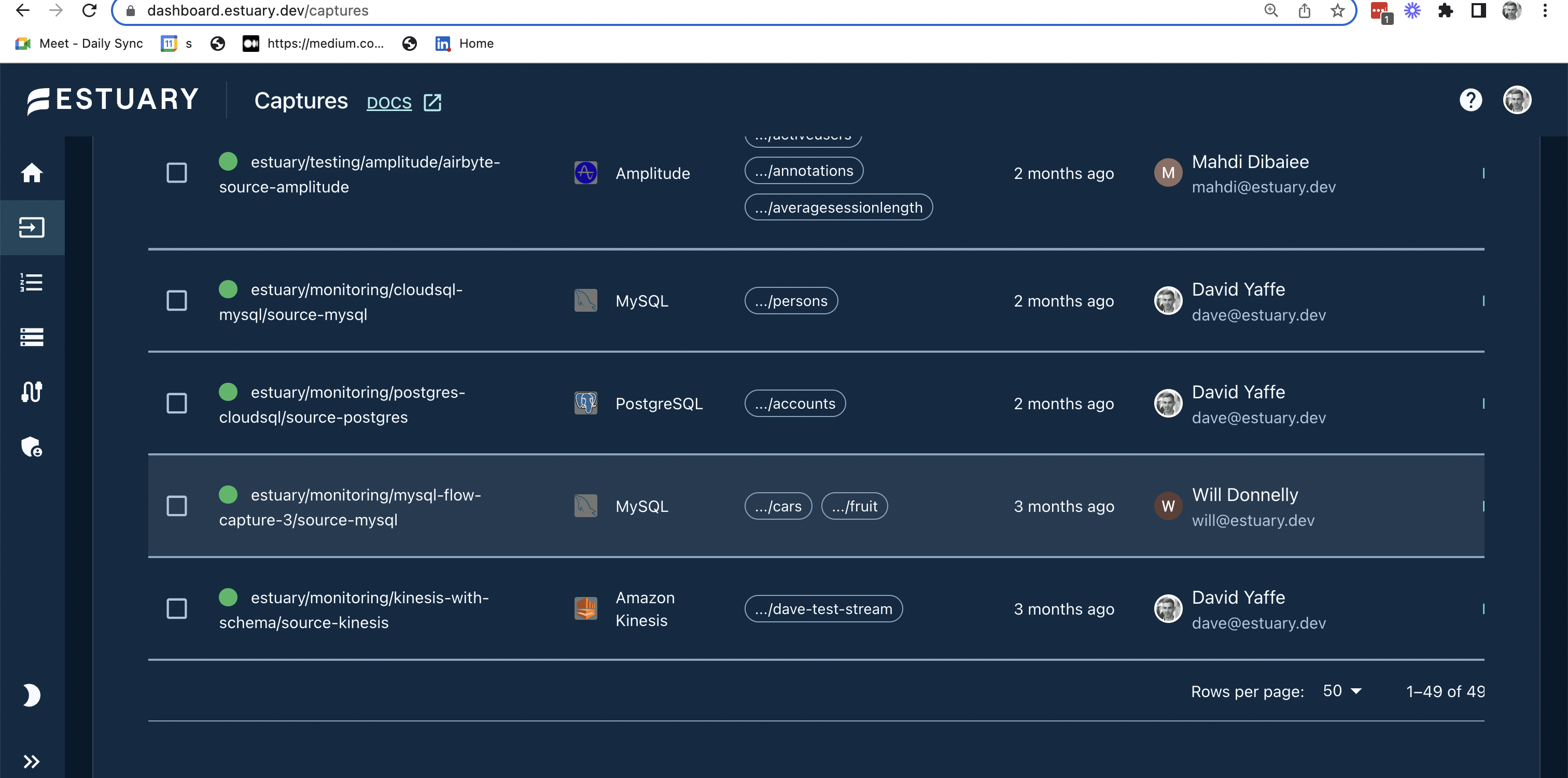Open the Connectors page via the cable icon
1568x778 pixels.
[x=32, y=392]
